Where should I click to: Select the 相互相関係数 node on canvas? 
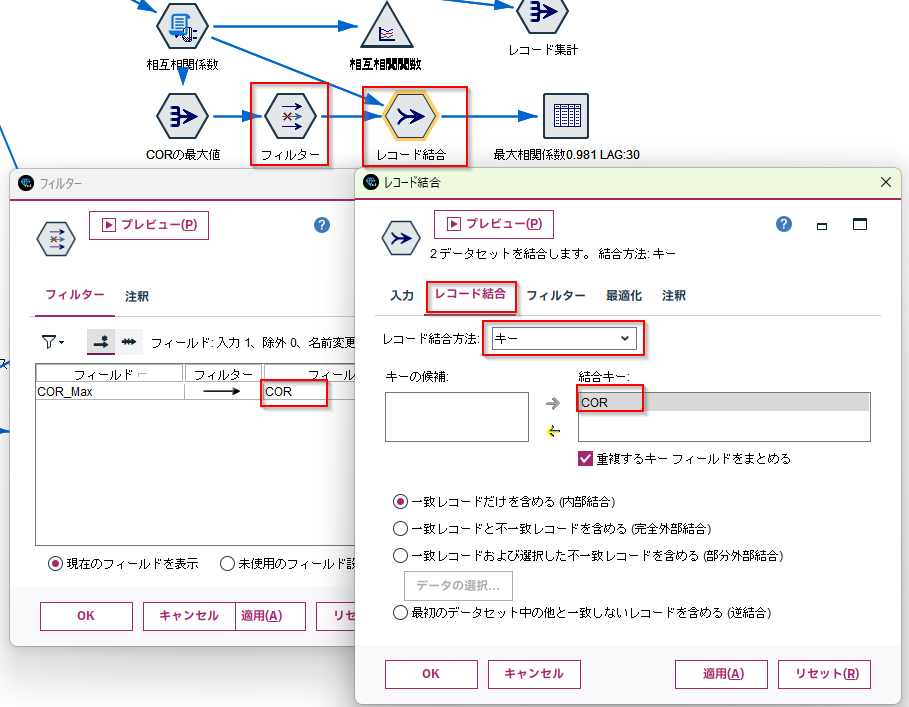[x=183, y=26]
